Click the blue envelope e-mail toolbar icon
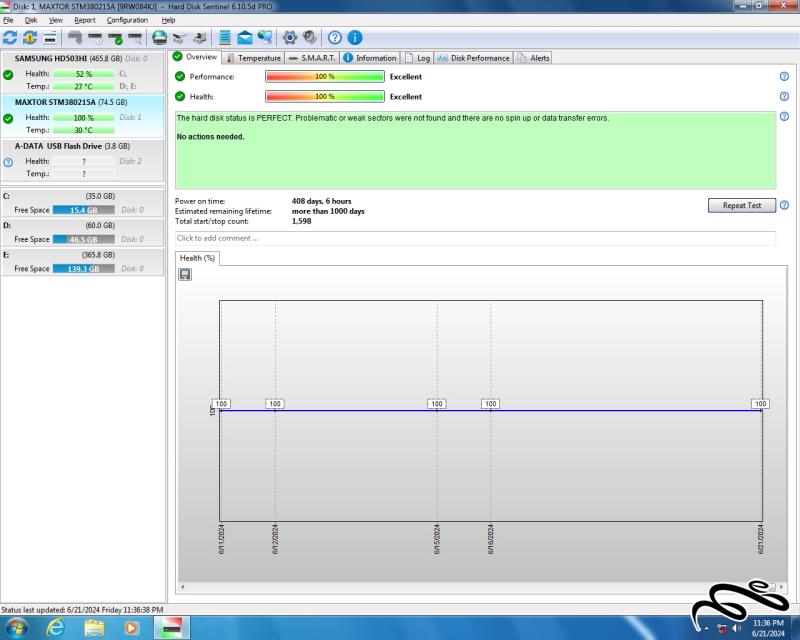800x640 pixels. coord(245,38)
